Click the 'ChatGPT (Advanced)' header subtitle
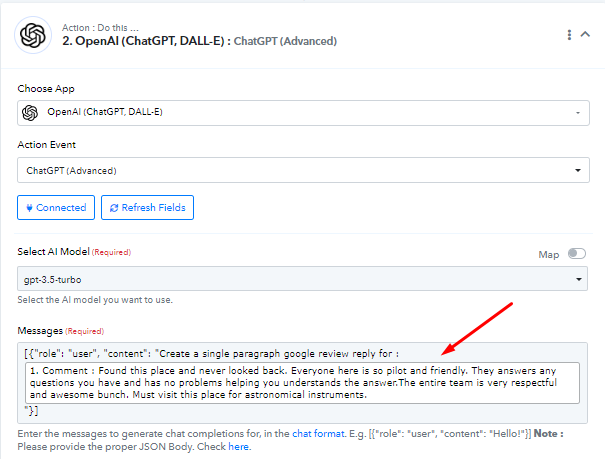The height and width of the screenshot is (459, 605). (285, 41)
